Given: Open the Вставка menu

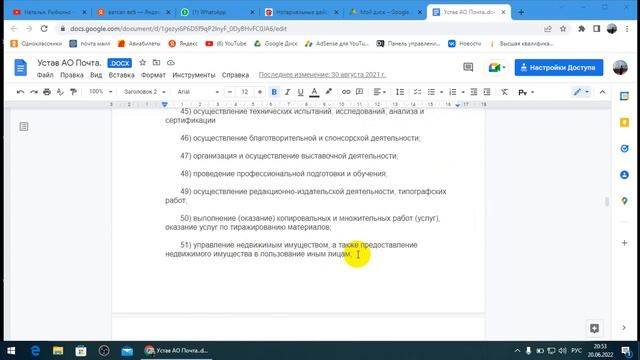Looking at the screenshot, I should 122,75.
